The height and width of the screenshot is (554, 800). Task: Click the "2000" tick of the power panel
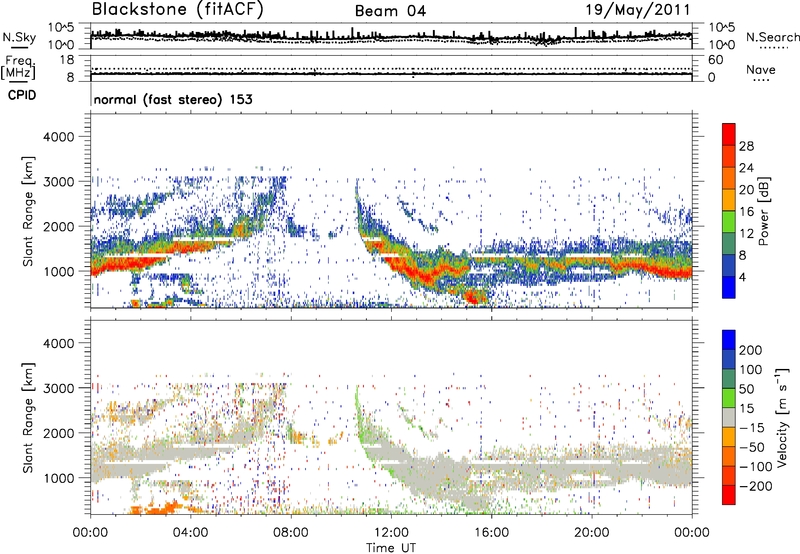[59, 226]
